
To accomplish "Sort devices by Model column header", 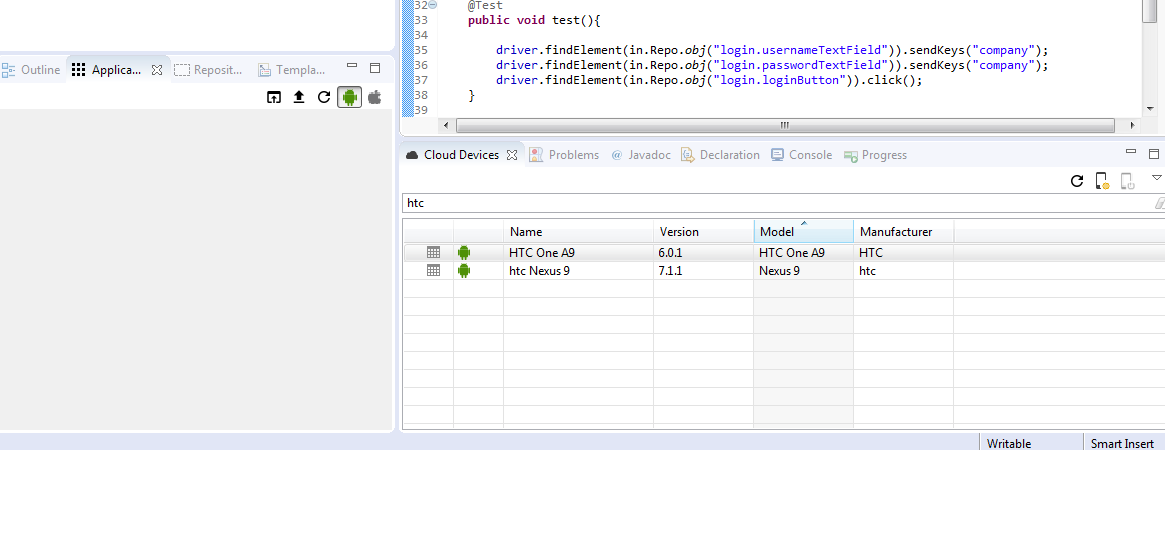I will click(x=777, y=232).
